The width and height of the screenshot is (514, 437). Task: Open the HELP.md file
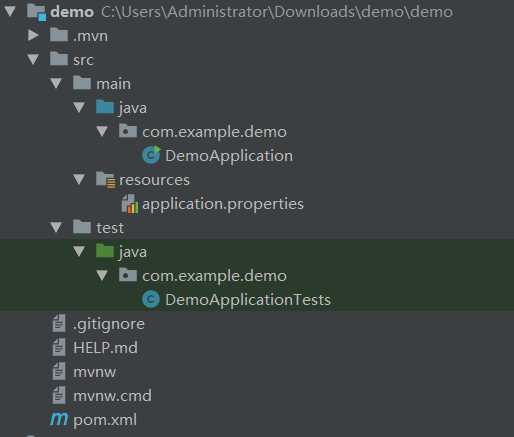tap(105, 348)
